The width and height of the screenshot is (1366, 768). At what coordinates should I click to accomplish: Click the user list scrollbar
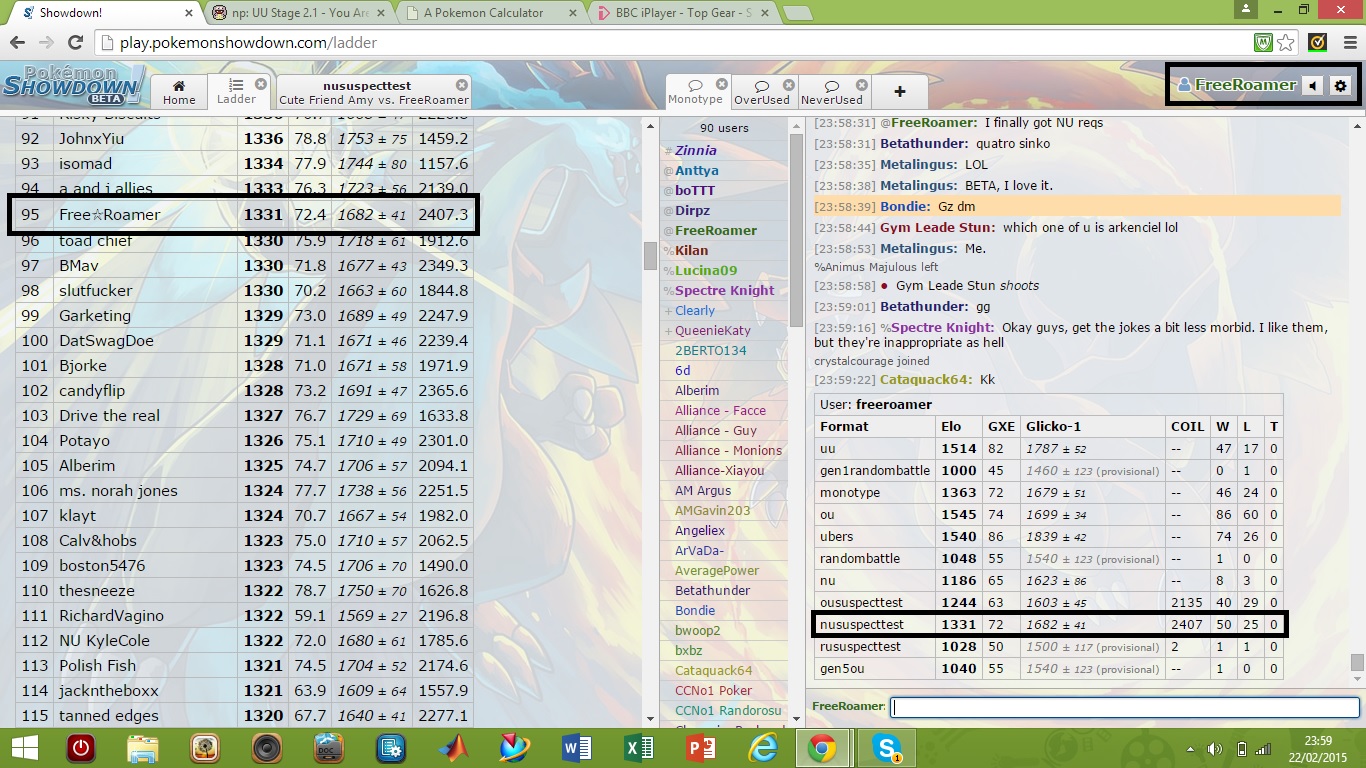(650, 255)
